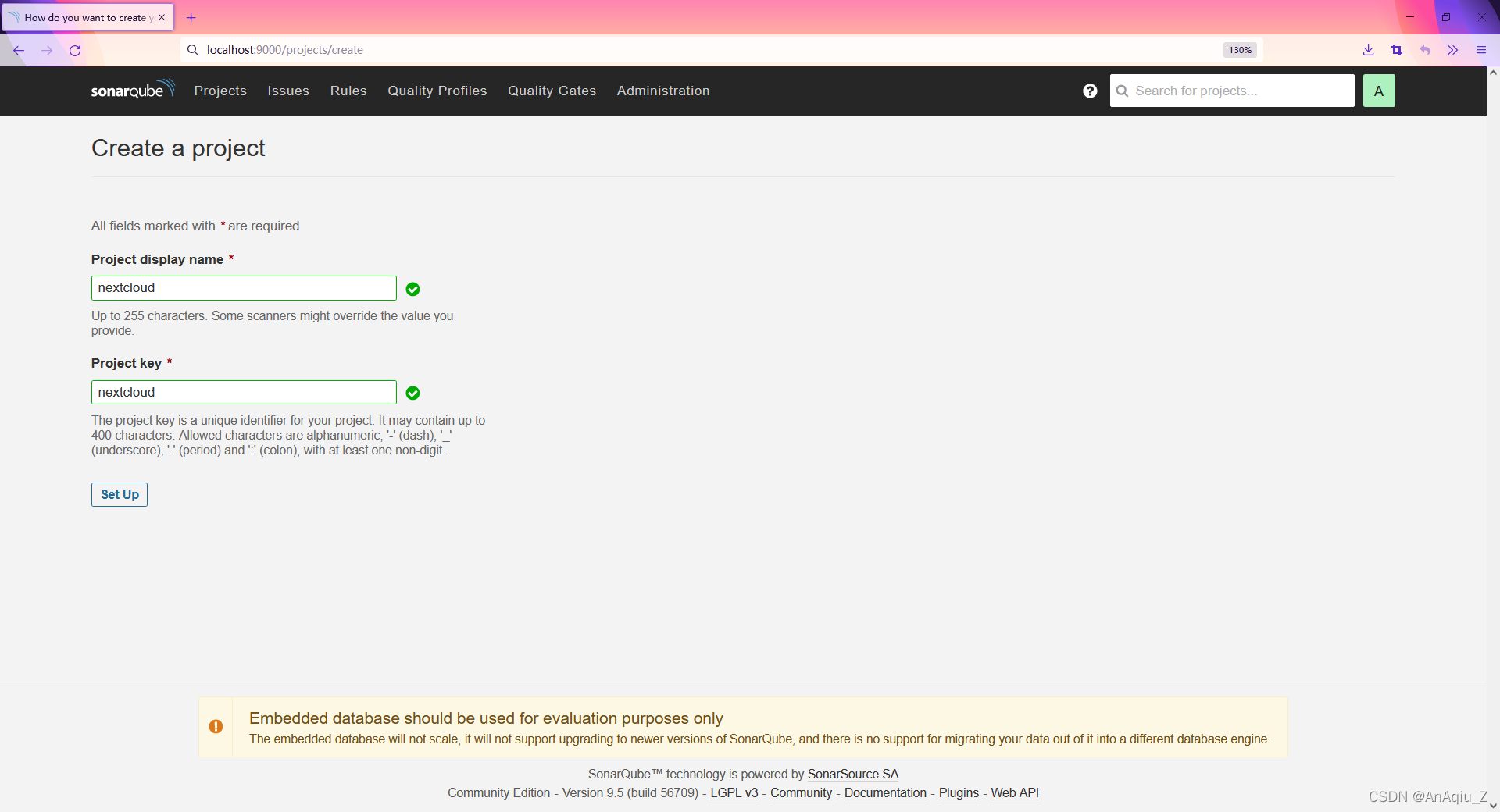
Task: Reload the page
Action: point(75,50)
